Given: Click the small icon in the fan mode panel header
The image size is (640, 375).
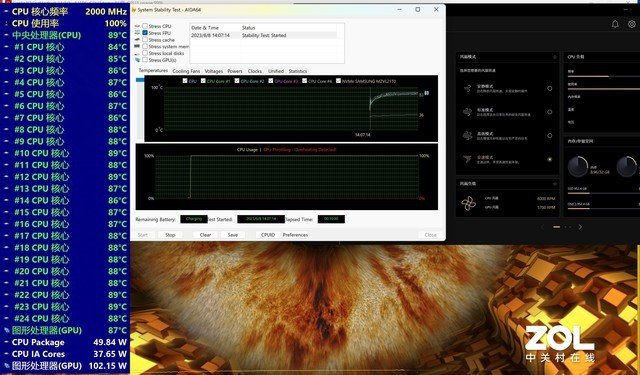Looking at the screenshot, I should tap(555, 57).
